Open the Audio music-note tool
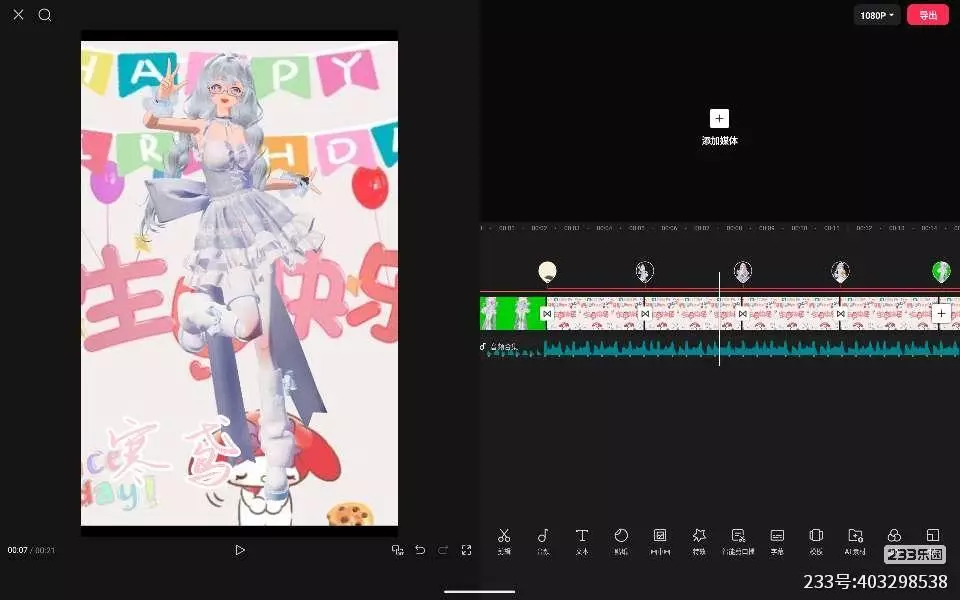 pyautogui.click(x=543, y=537)
